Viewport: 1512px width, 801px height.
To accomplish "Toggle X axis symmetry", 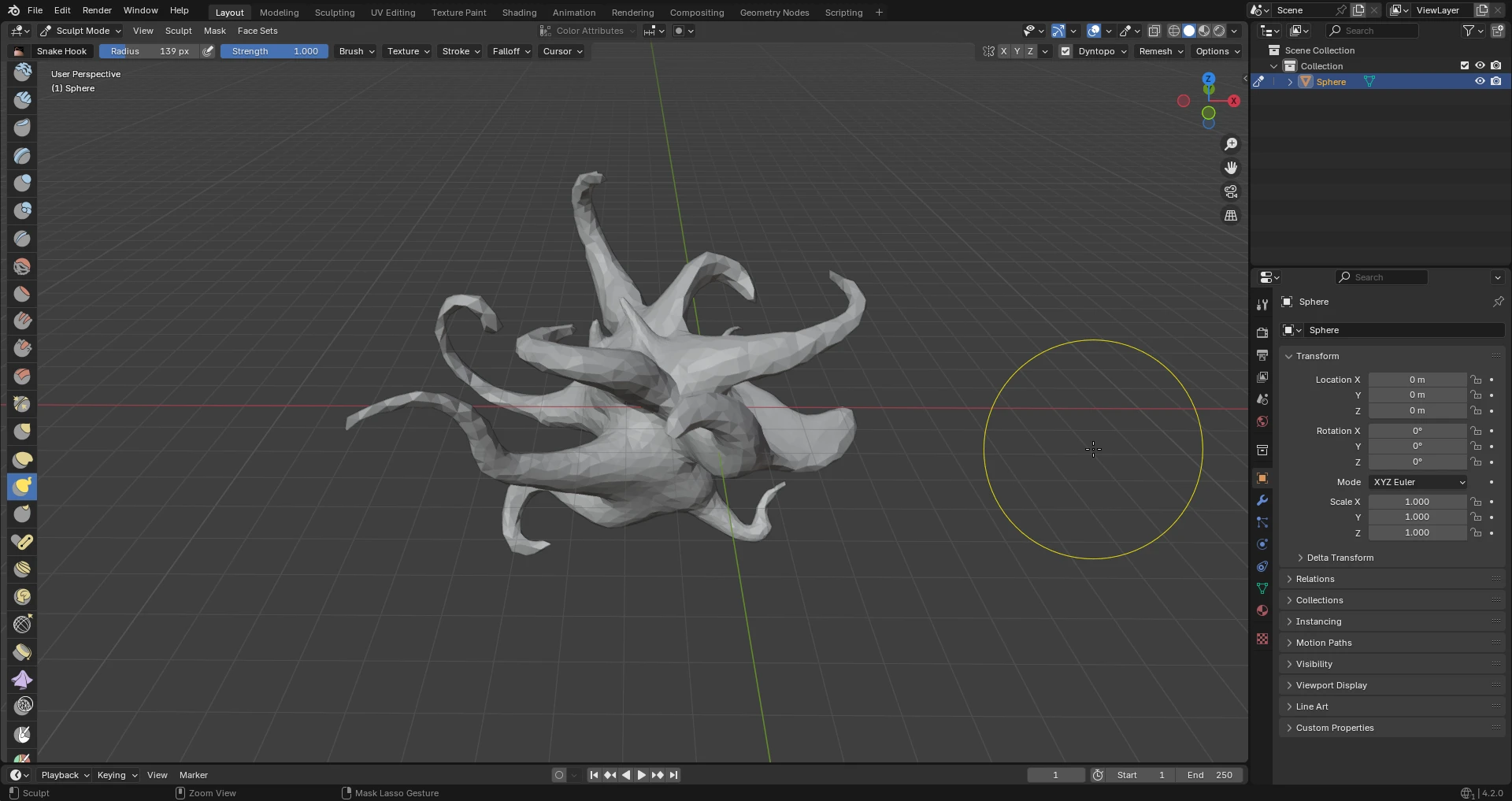I will click(x=1003, y=51).
